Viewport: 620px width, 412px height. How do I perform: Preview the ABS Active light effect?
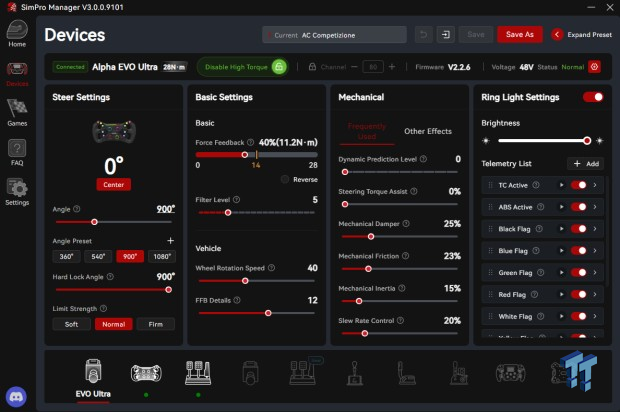pyautogui.click(x=561, y=207)
